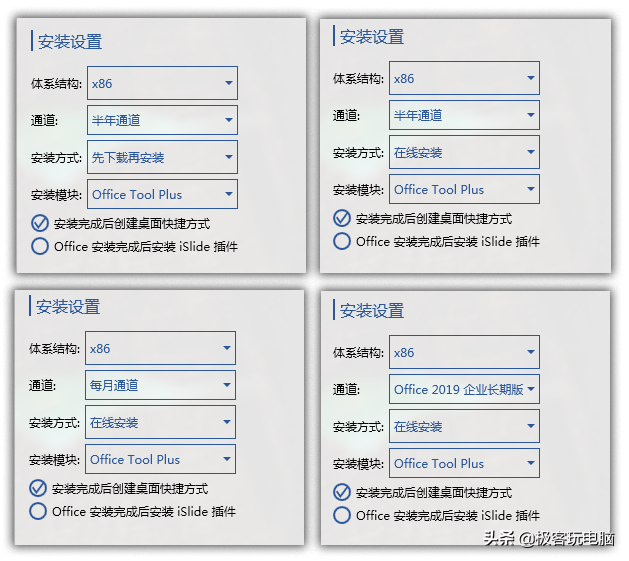Expand Office Tool Plus dropdown in Office 2019 panel
Image resolution: width=629 pixels, height=561 pixels.
click(x=464, y=463)
